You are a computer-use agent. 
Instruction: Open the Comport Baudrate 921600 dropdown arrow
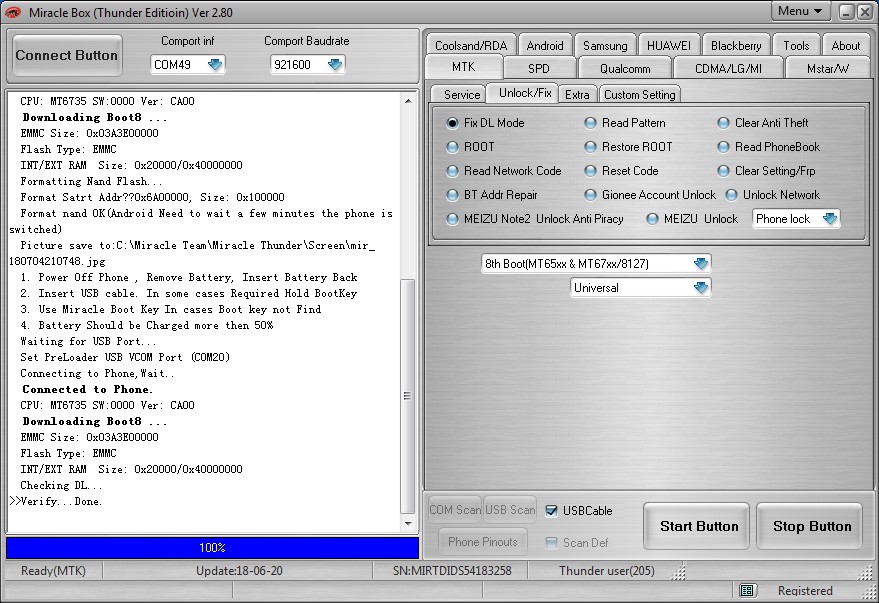335,65
